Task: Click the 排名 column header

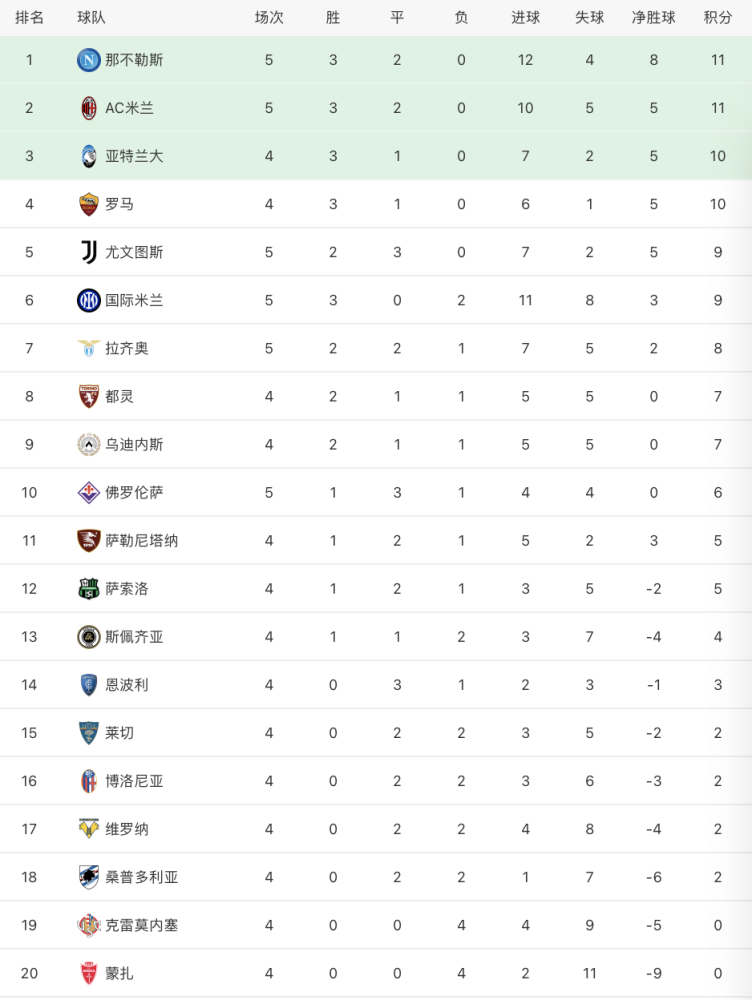Action: pyautogui.click(x=29, y=18)
